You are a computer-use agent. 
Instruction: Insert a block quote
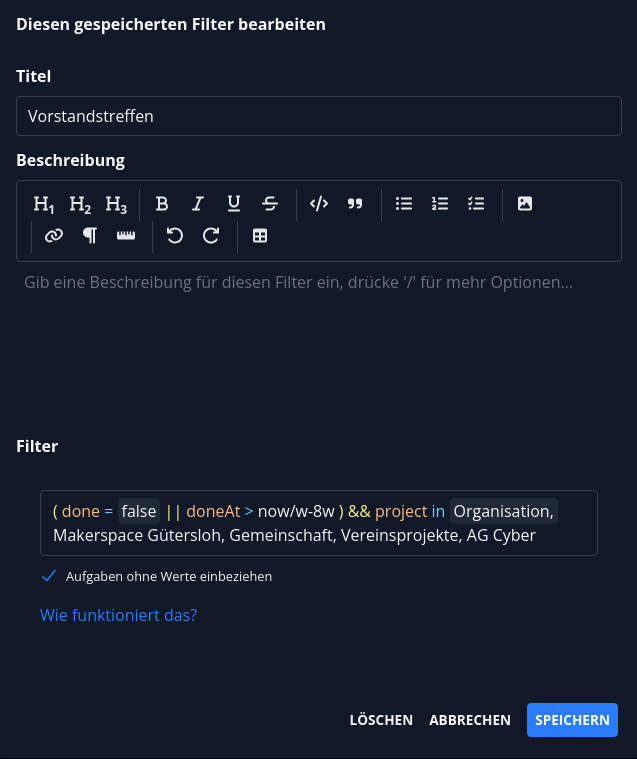[x=355, y=204]
